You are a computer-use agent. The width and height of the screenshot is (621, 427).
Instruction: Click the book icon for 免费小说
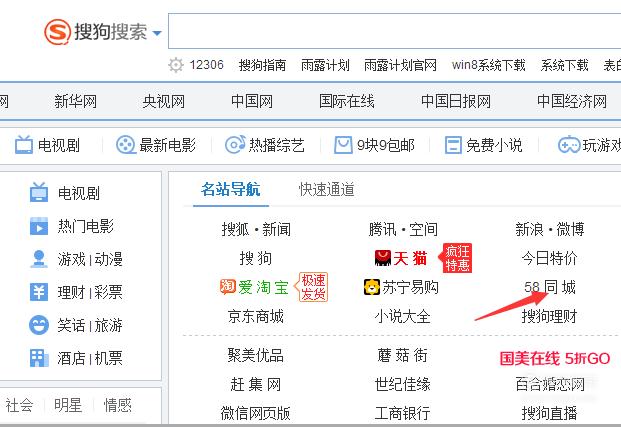[453, 145]
